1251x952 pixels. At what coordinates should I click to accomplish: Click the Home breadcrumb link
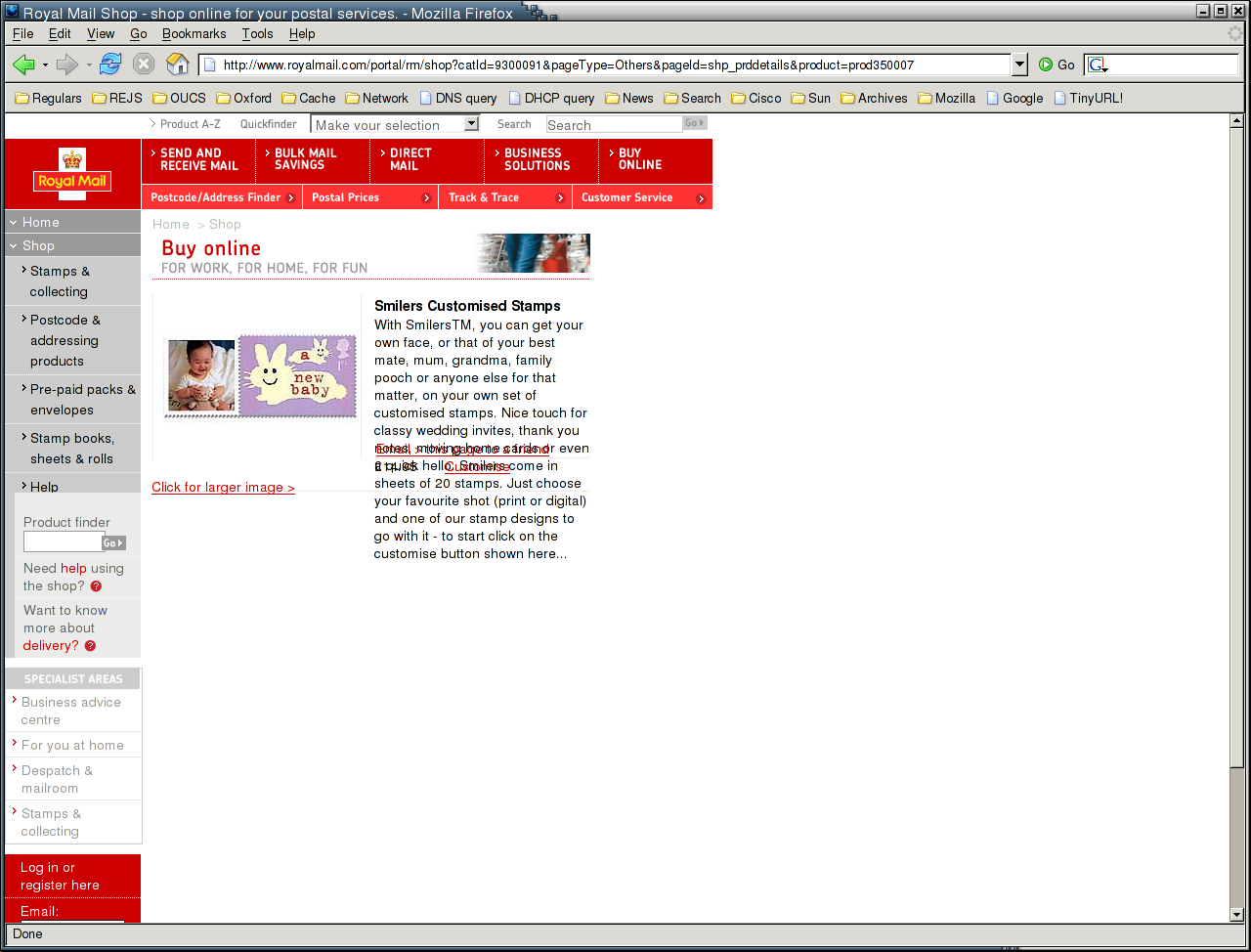point(171,224)
